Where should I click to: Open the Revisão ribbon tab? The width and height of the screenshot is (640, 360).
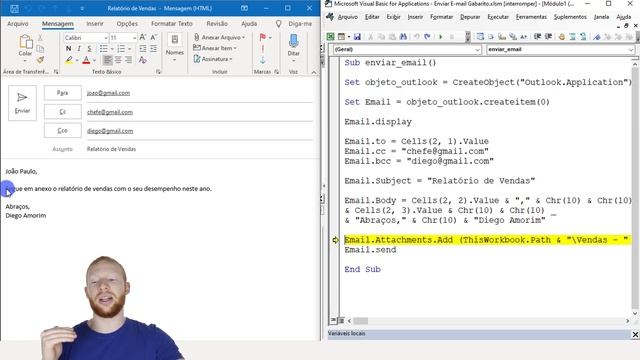coord(217,24)
